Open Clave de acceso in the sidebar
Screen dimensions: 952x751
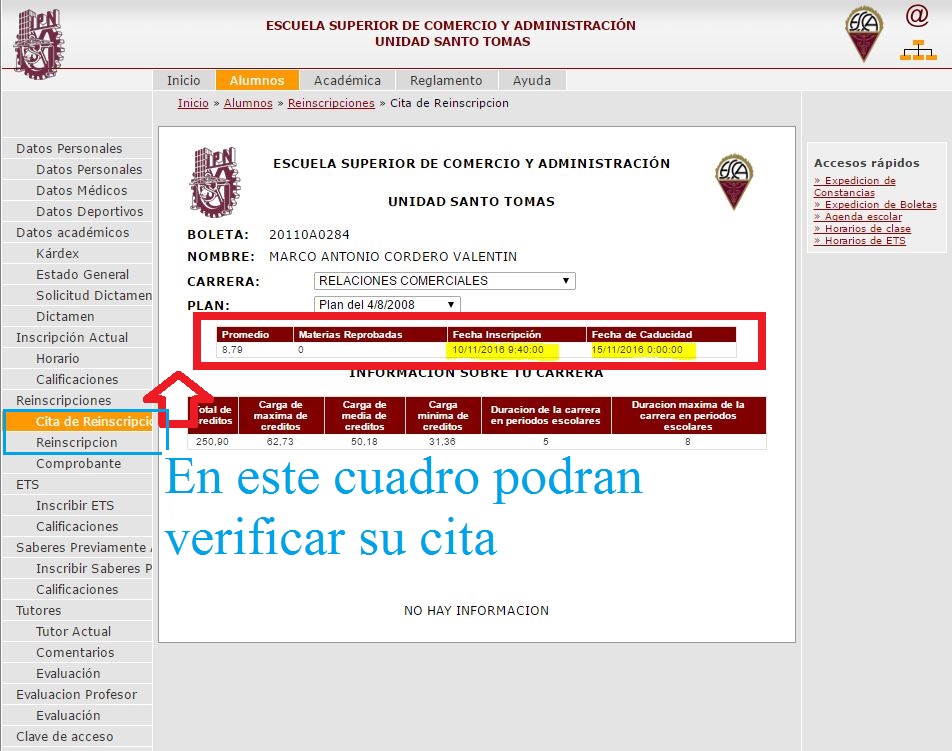(x=76, y=737)
